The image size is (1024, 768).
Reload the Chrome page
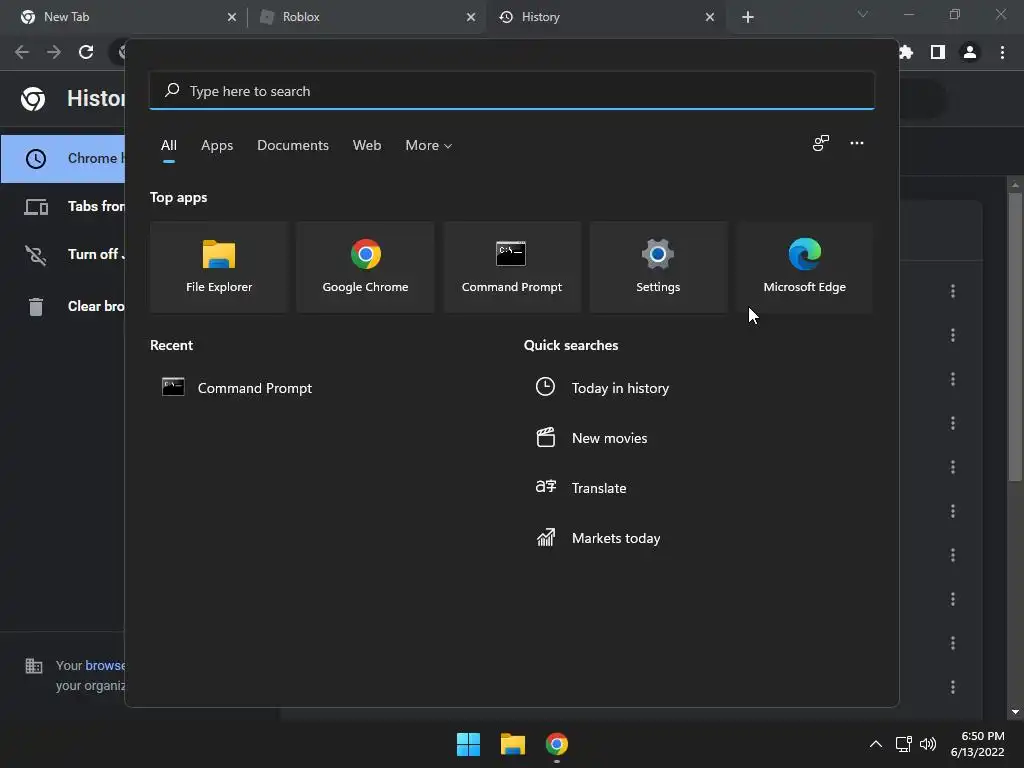click(x=86, y=52)
